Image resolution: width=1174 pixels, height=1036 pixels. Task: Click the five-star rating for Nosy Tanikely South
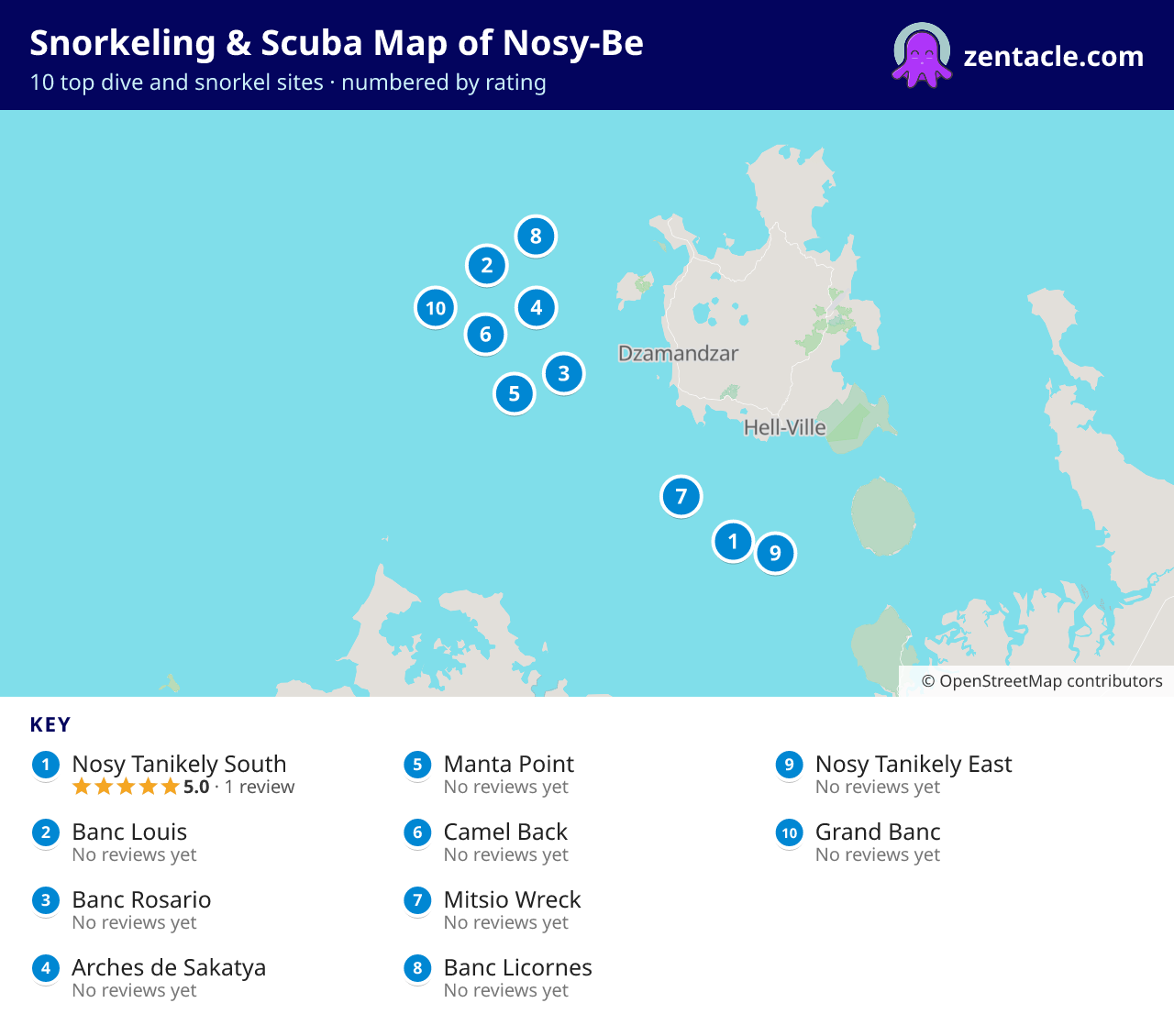point(126,787)
